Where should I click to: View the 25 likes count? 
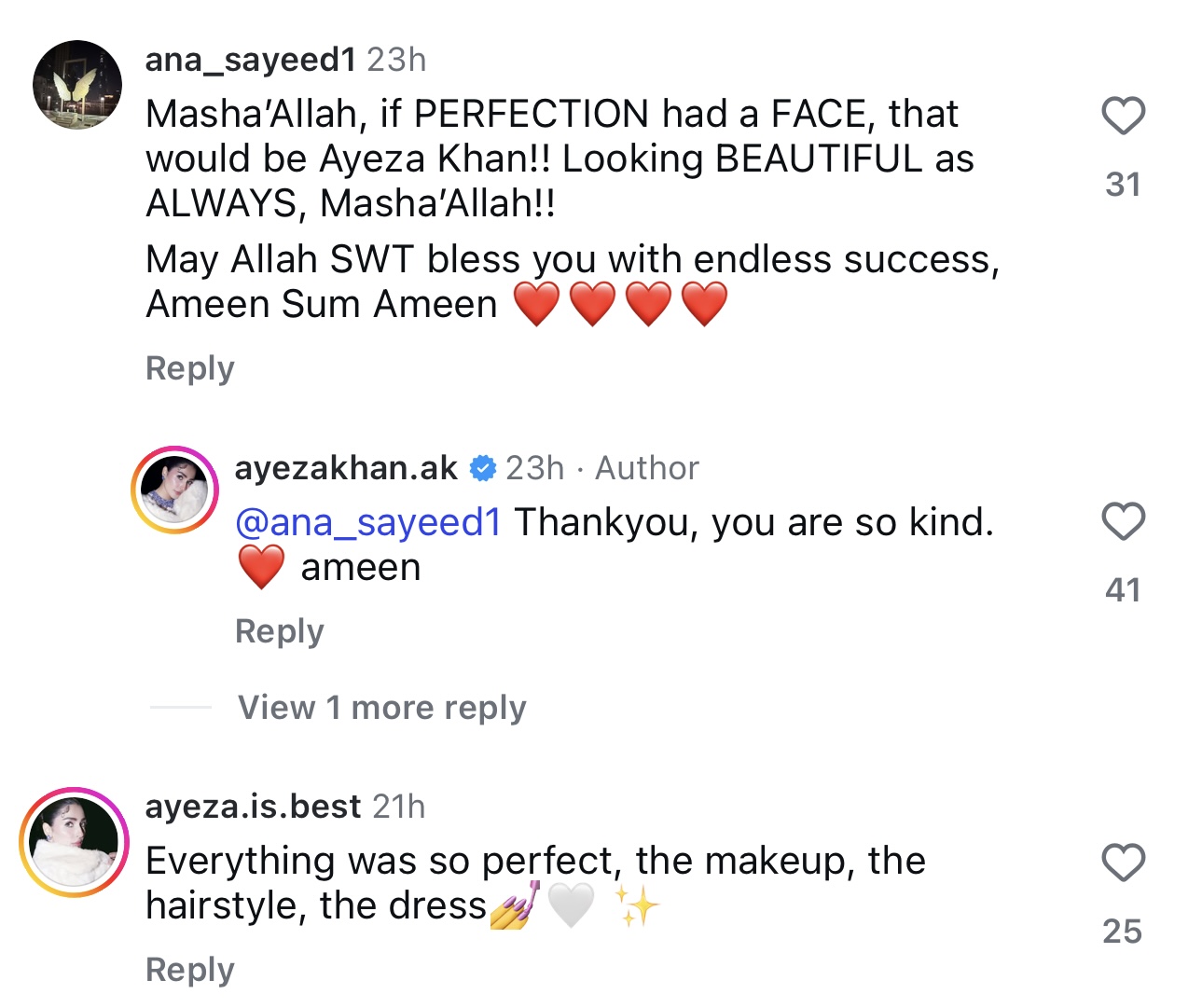click(x=1123, y=932)
